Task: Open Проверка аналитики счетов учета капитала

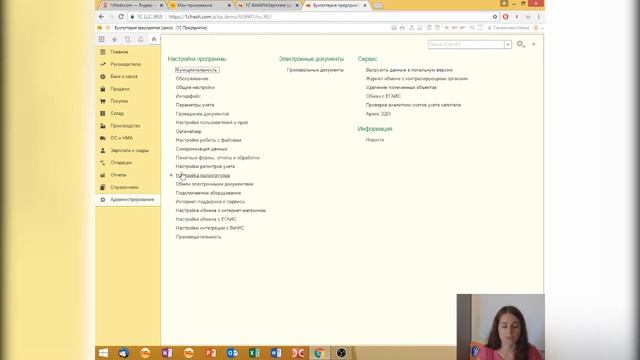Action: point(413,105)
